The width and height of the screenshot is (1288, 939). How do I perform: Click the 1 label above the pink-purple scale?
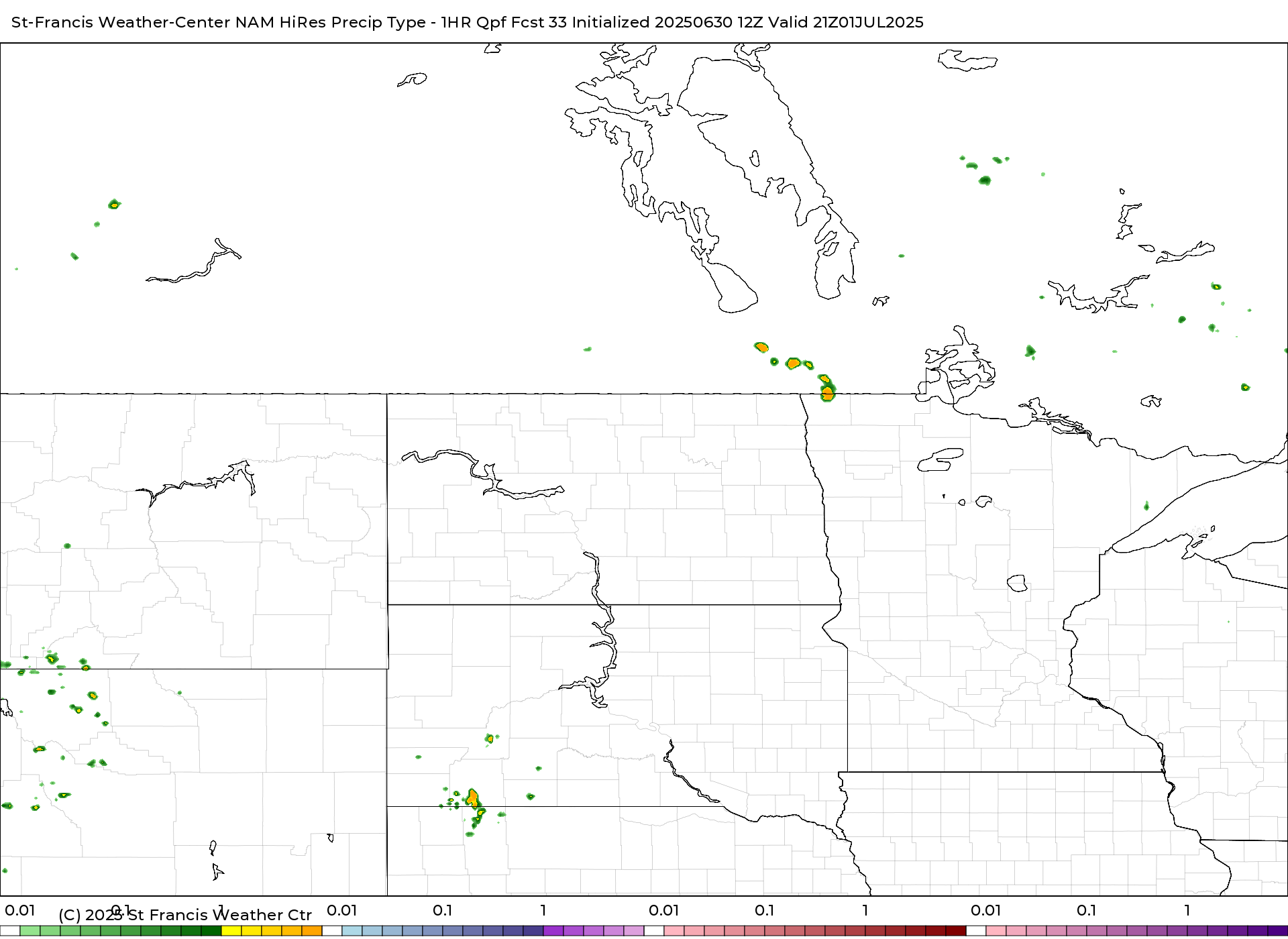click(1187, 911)
